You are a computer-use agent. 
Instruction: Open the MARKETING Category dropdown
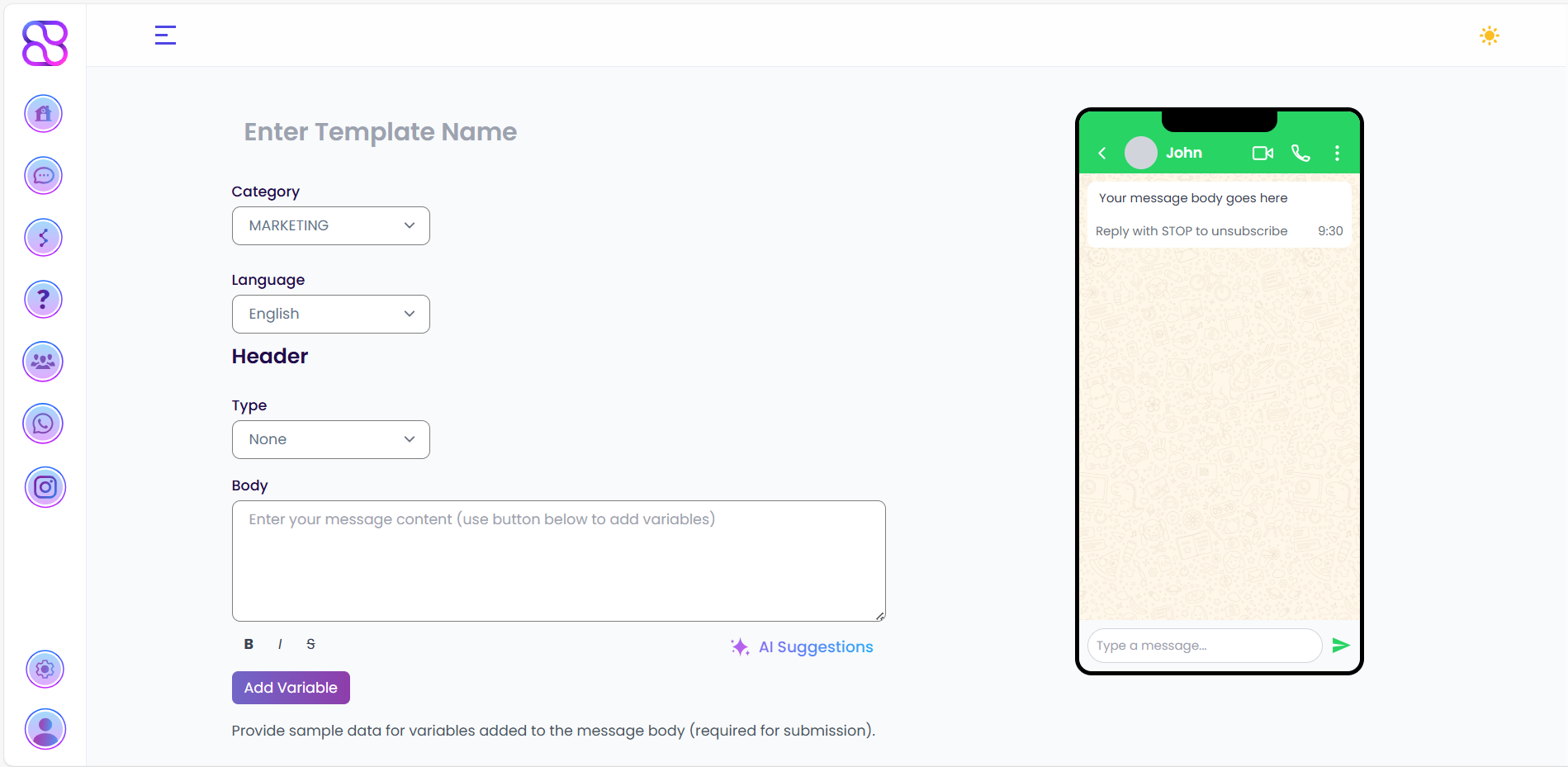coord(330,225)
